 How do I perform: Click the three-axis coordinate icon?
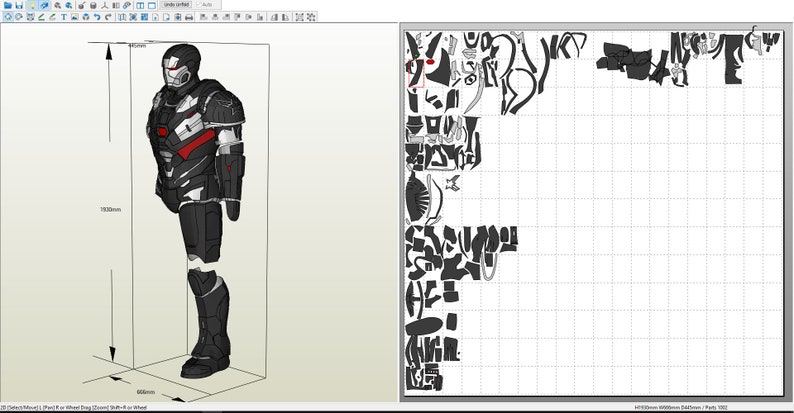coord(105,5)
